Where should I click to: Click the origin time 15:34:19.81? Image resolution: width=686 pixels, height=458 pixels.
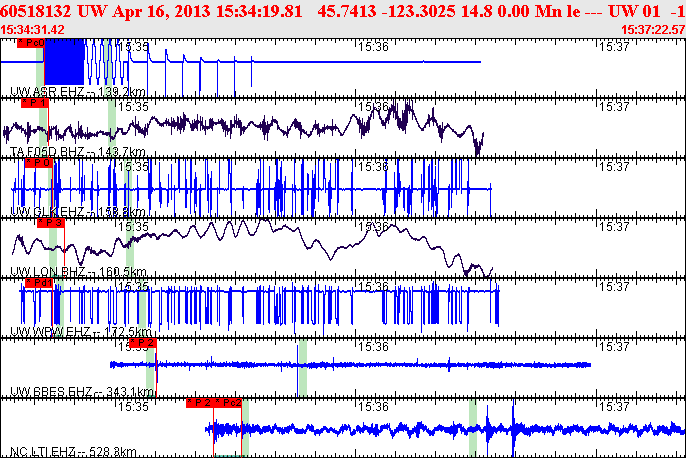click(x=259, y=11)
